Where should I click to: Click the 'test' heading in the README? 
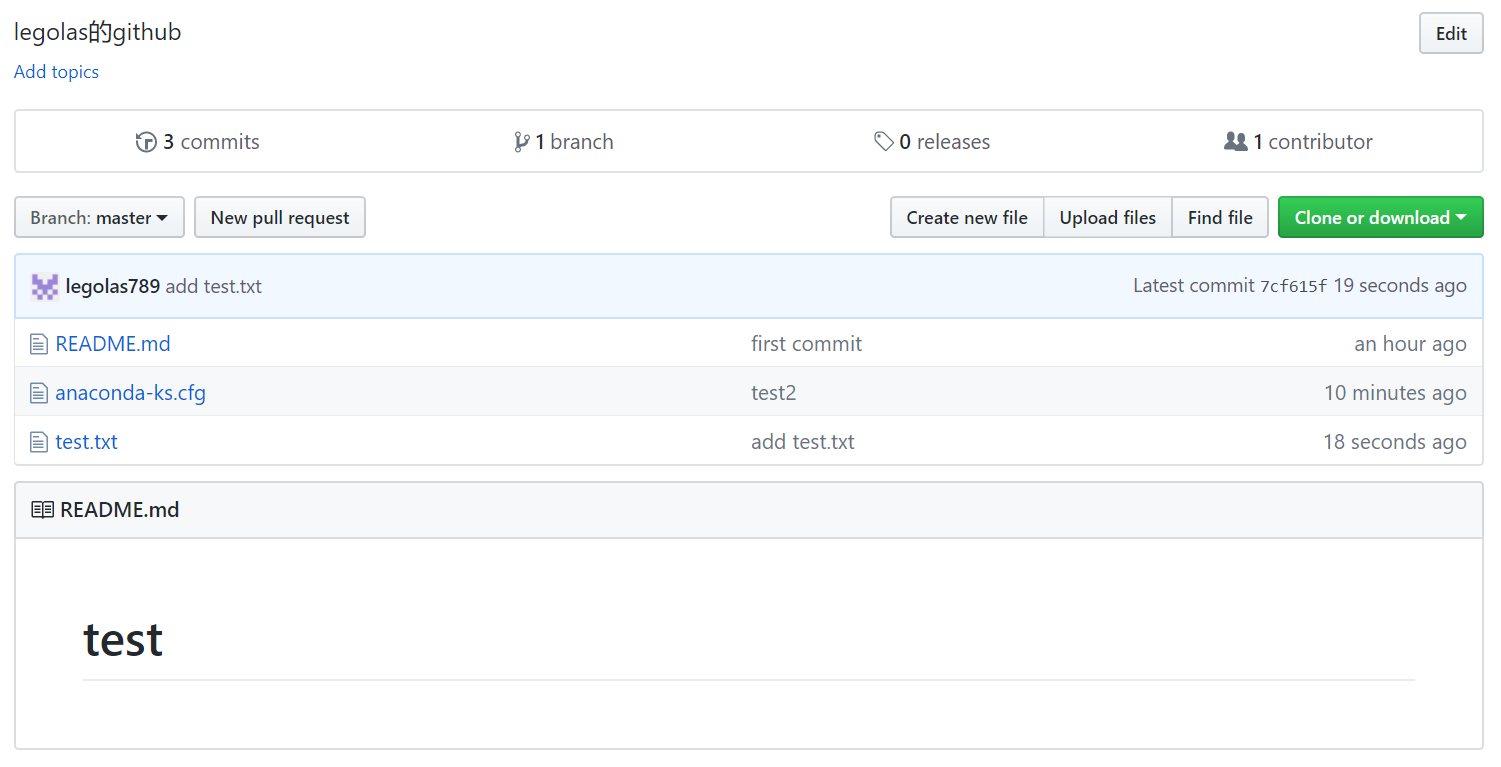[123, 639]
